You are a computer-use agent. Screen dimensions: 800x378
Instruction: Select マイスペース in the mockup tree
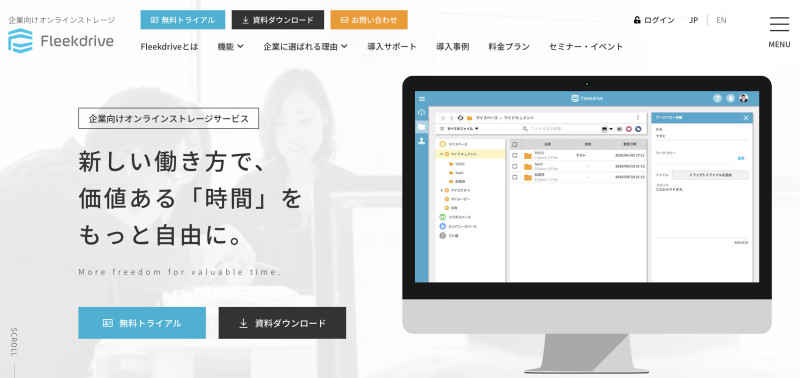tap(454, 144)
